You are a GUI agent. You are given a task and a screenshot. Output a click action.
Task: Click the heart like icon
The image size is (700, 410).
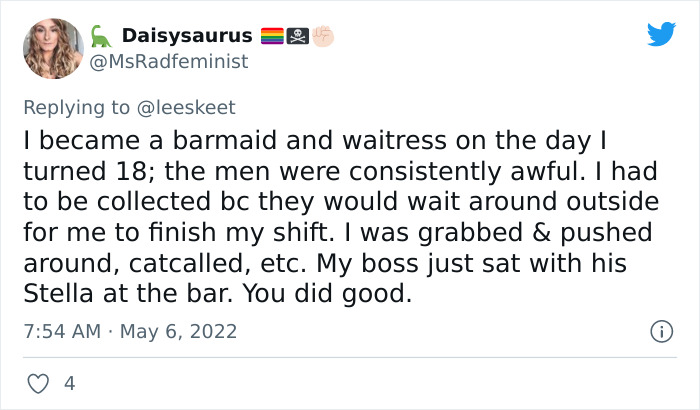point(38,384)
